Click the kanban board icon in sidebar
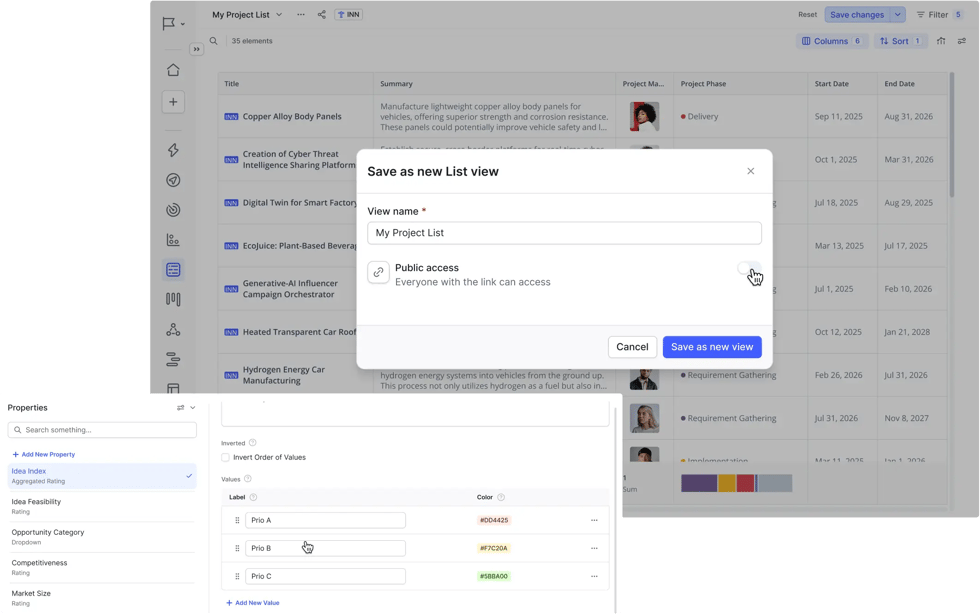 click(x=173, y=299)
